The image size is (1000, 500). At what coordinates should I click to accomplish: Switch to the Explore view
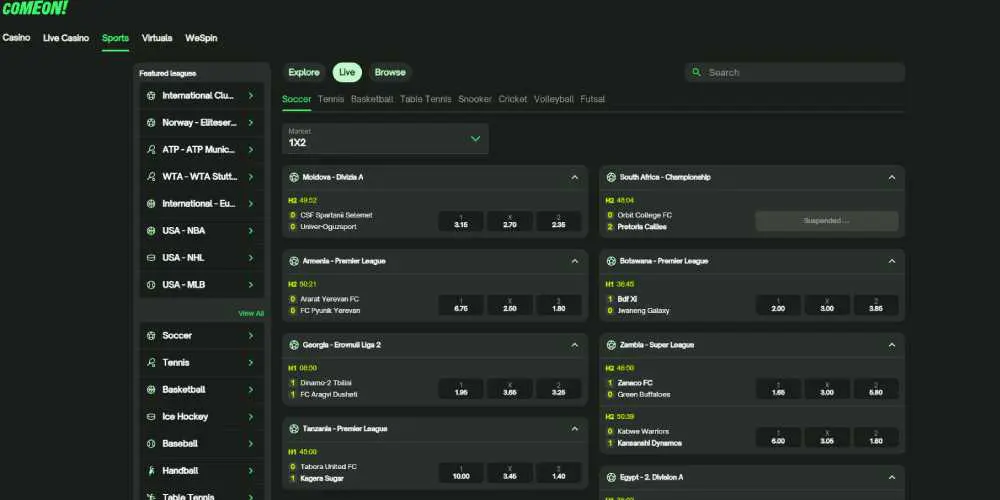pyautogui.click(x=304, y=72)
